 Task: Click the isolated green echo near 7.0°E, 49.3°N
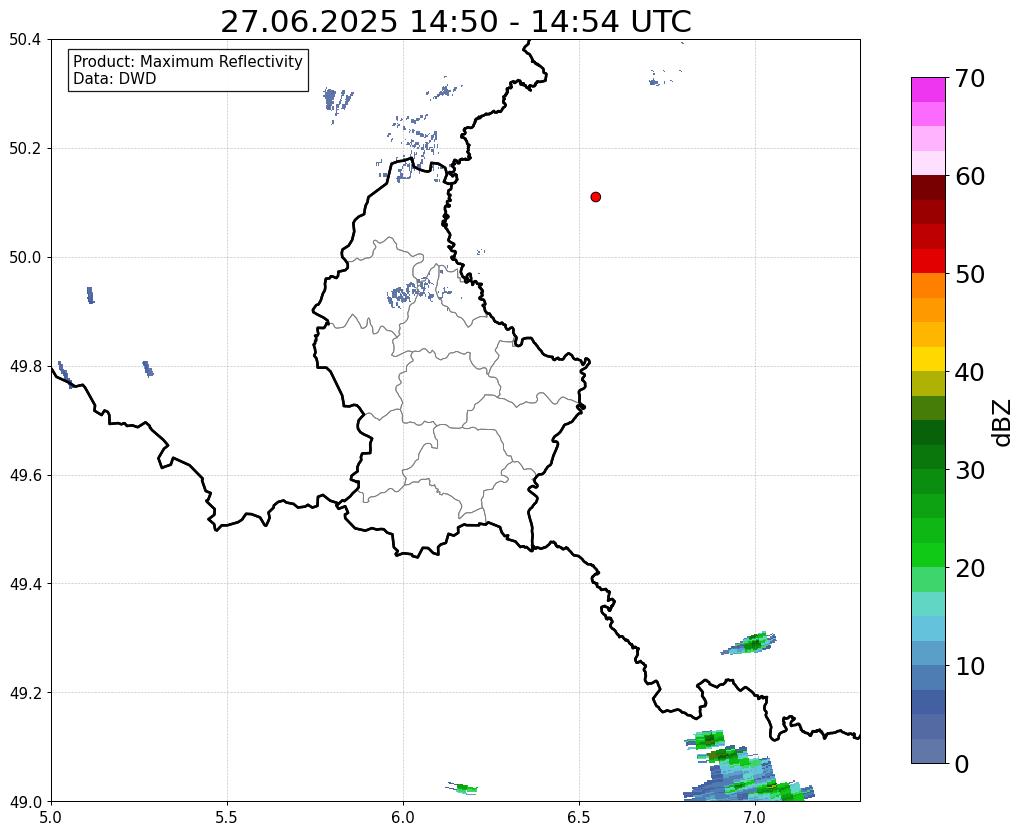tap(750, 643)
